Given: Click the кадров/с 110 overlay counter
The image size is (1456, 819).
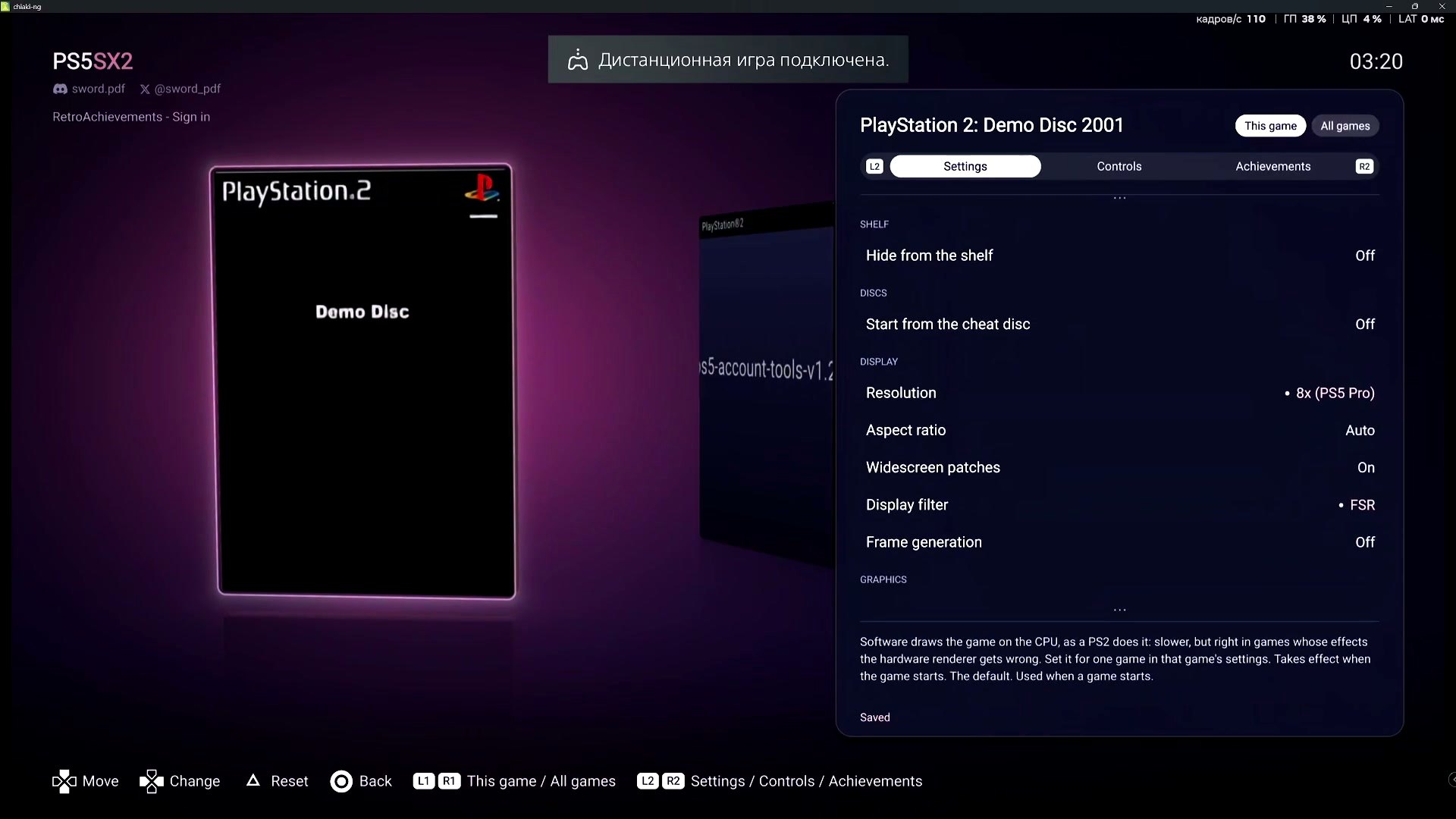Looking at the screenshot, I should pyautogui.click(x=1231, y=19).
